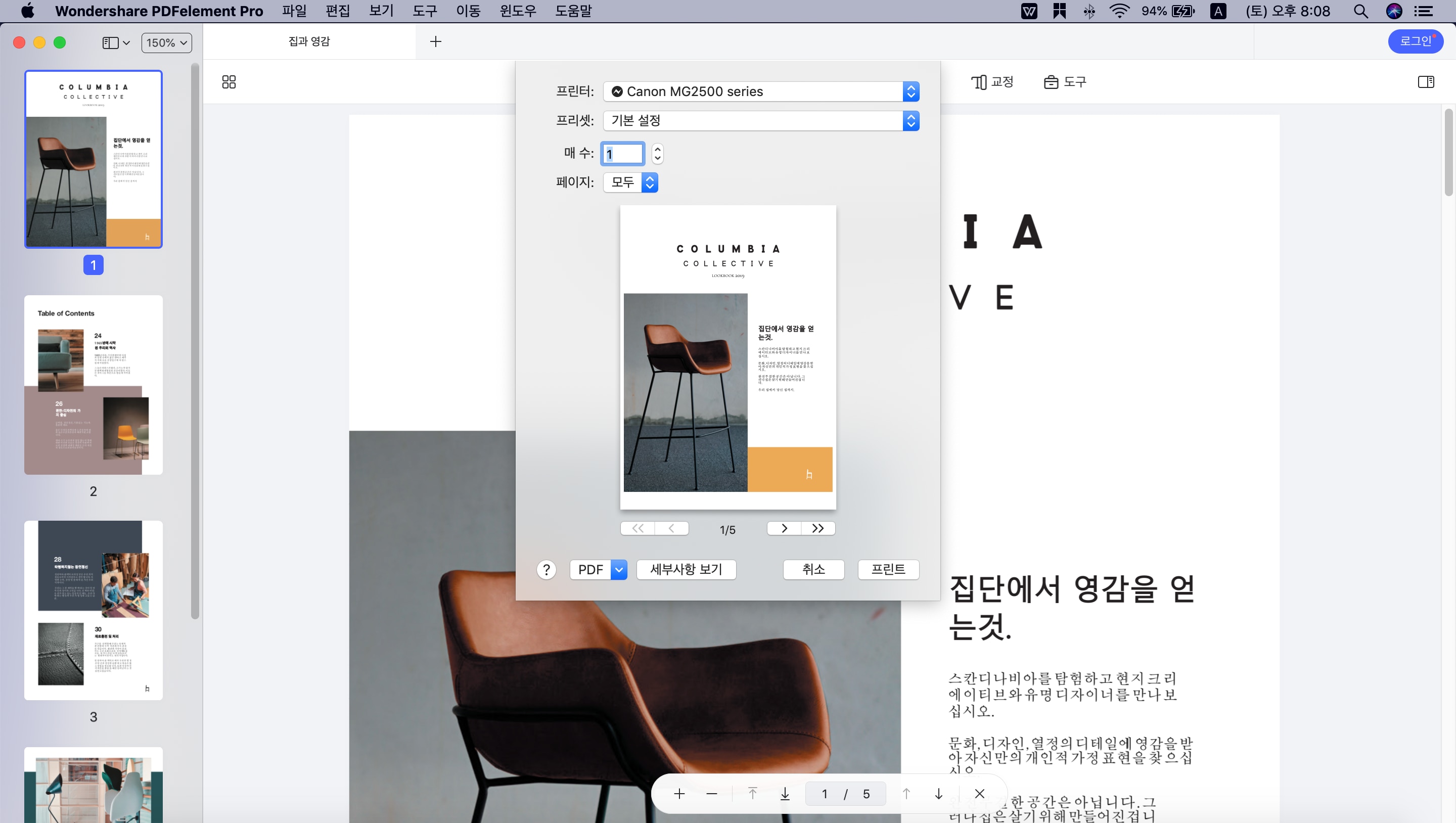
Task: Open the 윈도우 menu
Action: pos(518,11)
